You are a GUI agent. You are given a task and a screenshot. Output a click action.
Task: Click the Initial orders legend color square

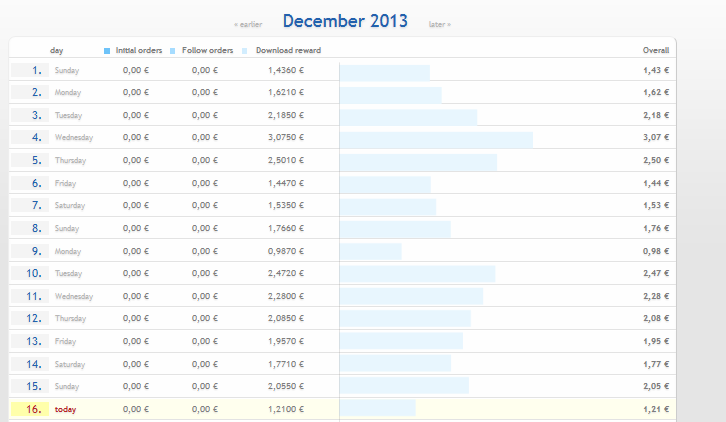[107, 50]
